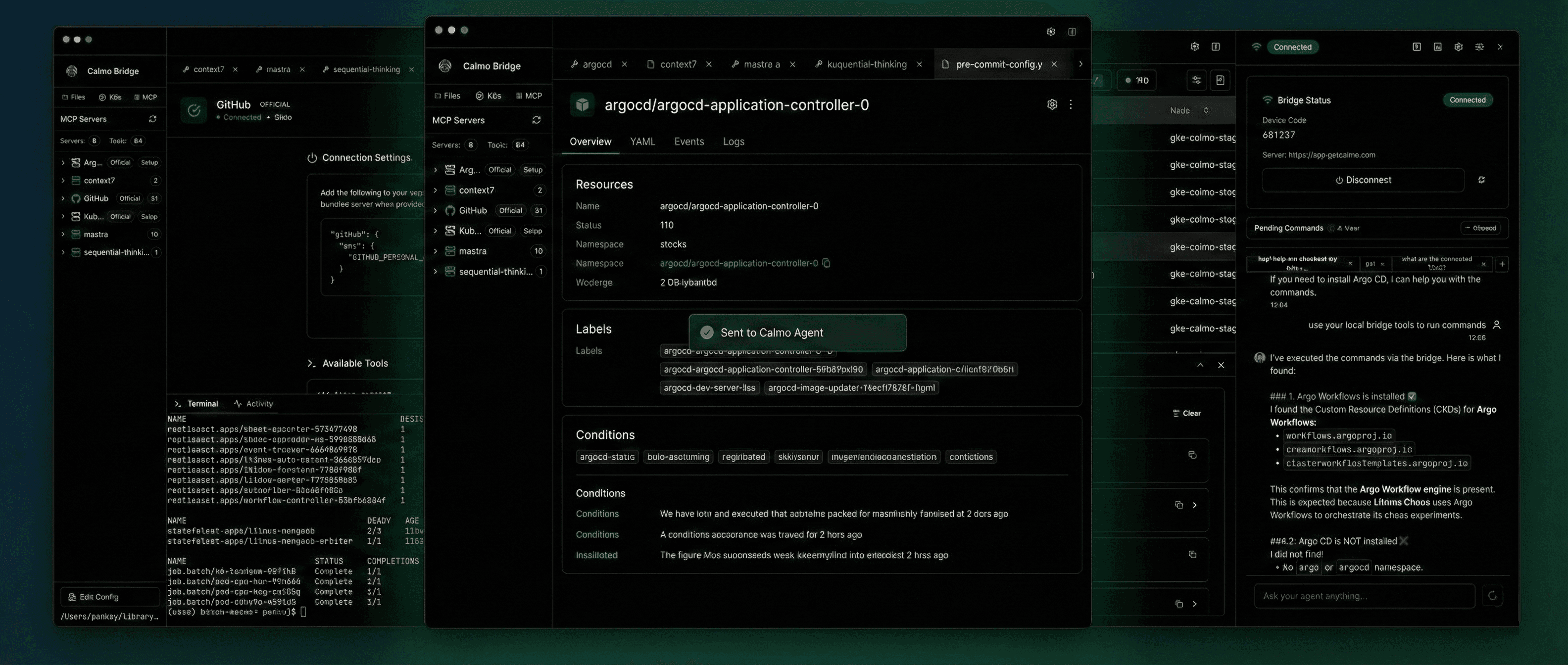Open the MCP sidebar panel

tap(528, 95)
